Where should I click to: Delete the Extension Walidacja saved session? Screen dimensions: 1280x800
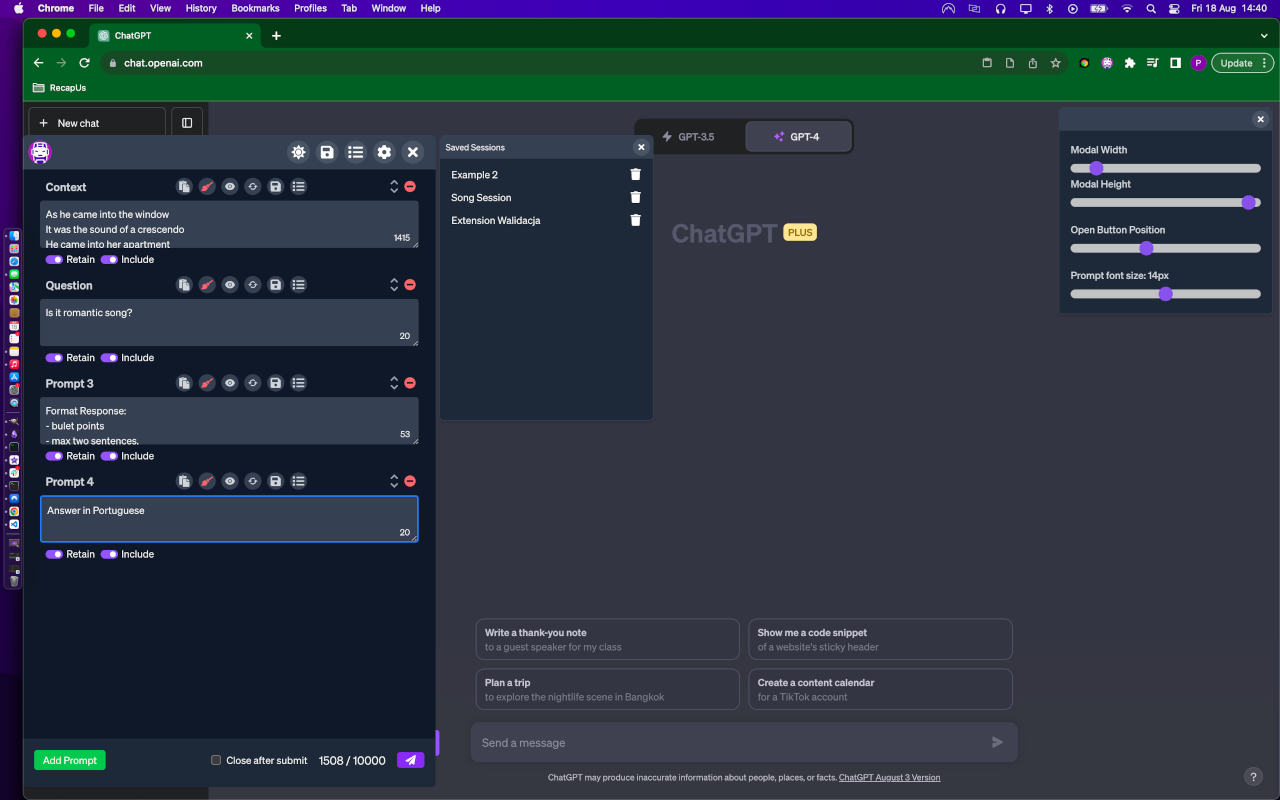click(x=635, y=220)
